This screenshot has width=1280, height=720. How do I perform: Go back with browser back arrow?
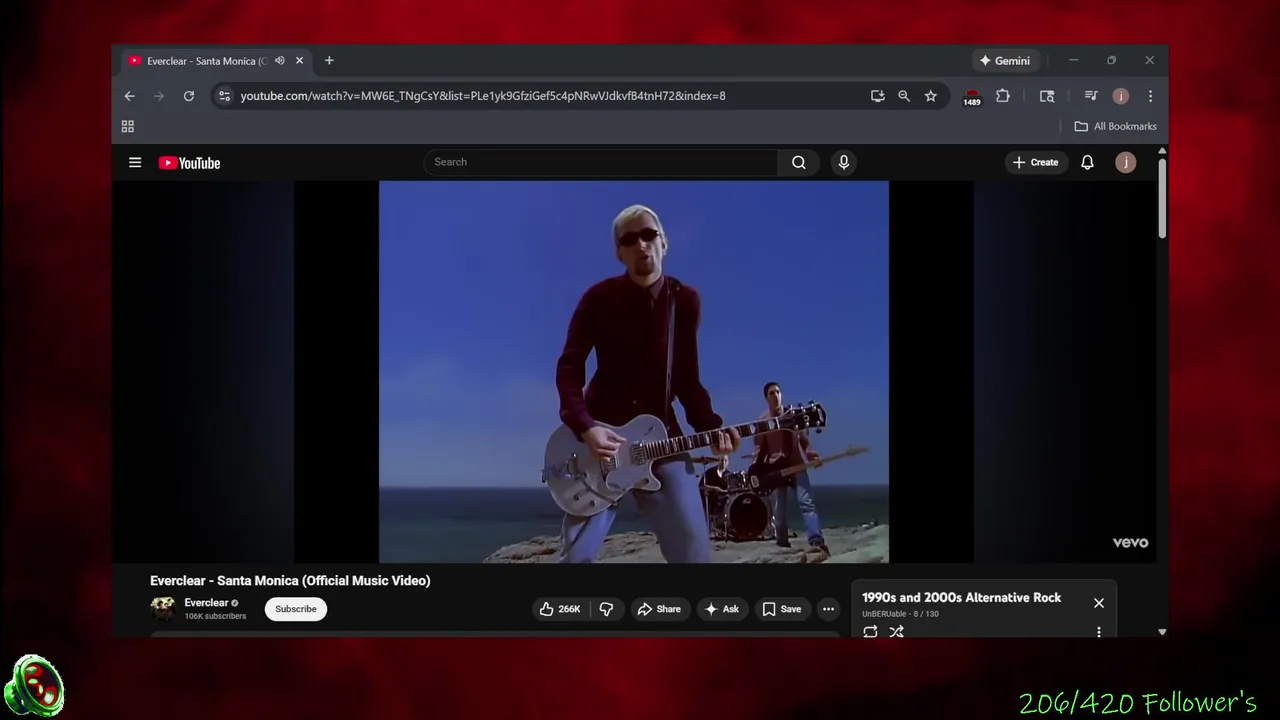pos(129,96)
